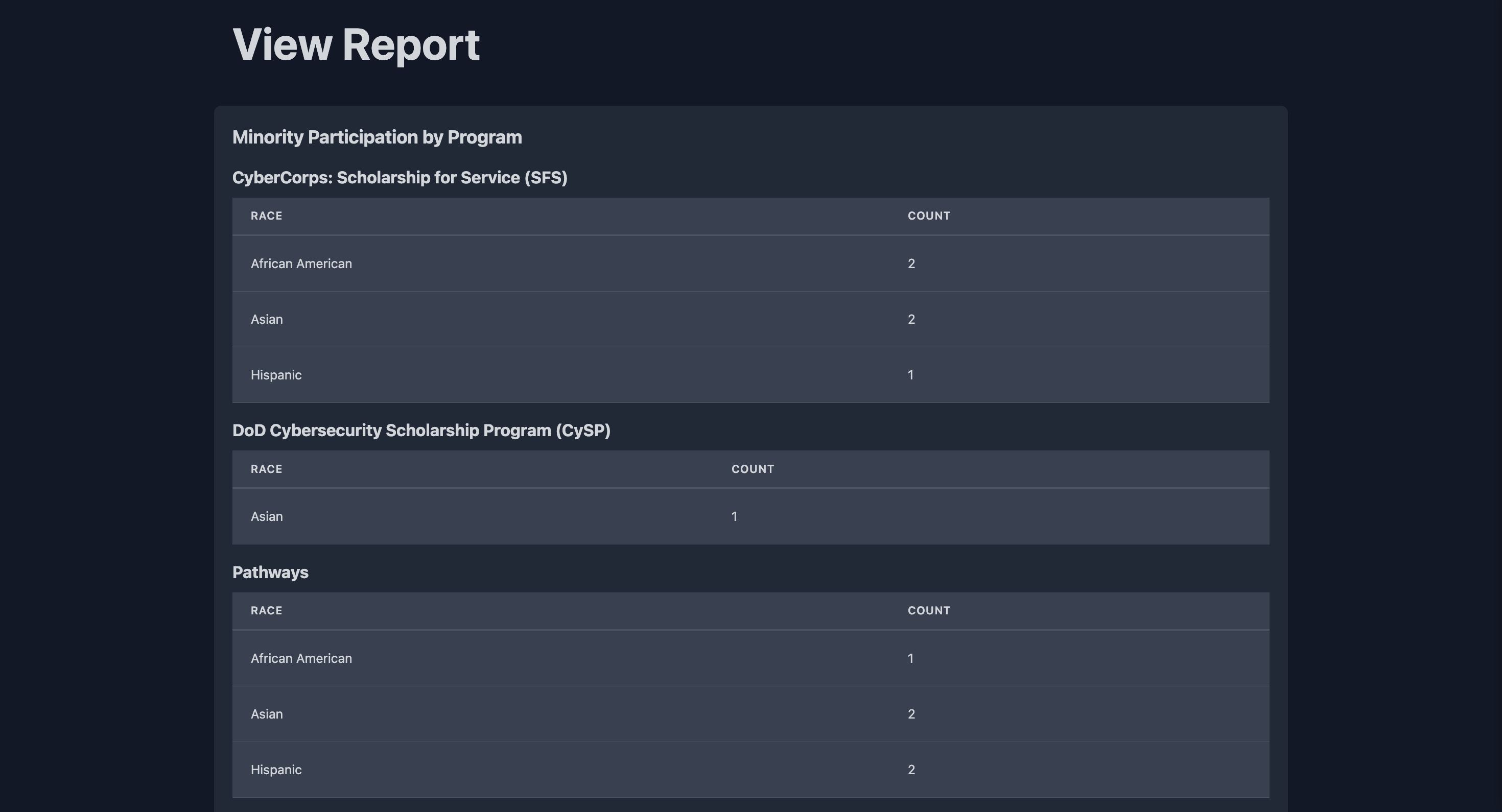Click COUNT column header in SFS table
The image size is (1502, 812).
[928, 216]
